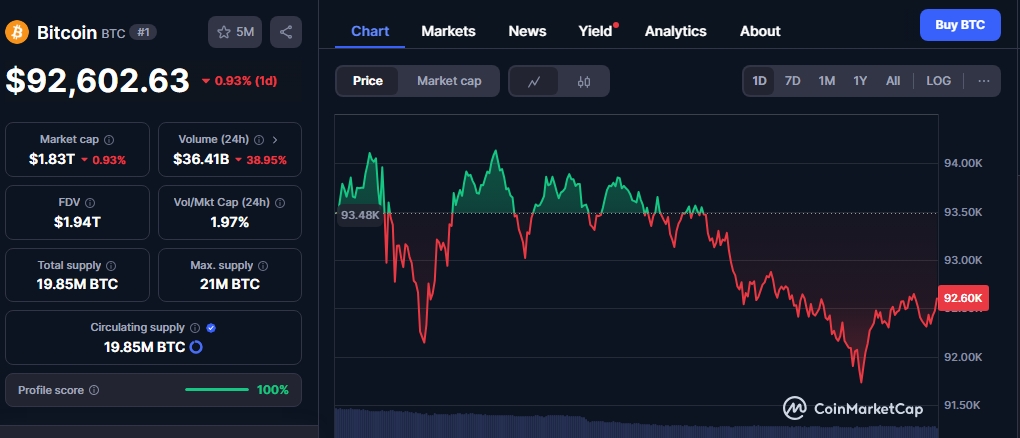Select the All time range
1020x438 pixels.
tap(893, 81)
